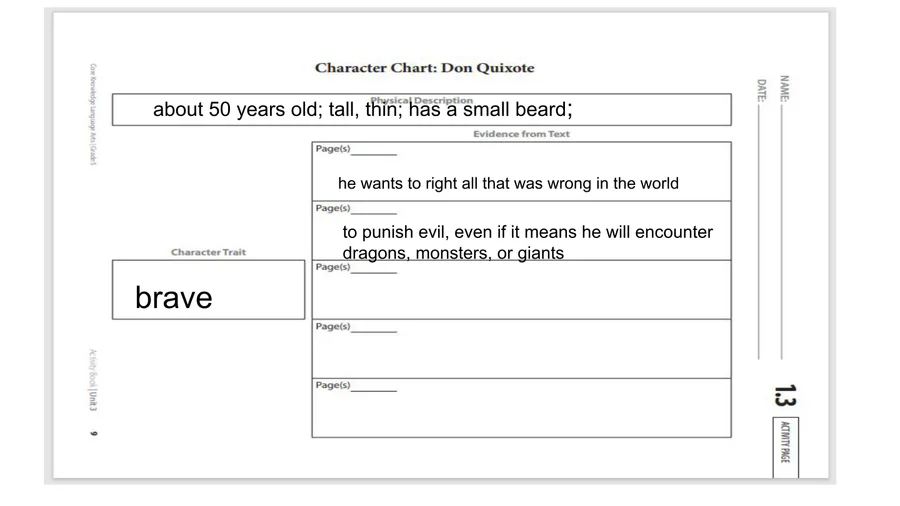This screenshot has height=506, width=900.
Task: Click the empty fifth evidence box
Action: point(521,413)
